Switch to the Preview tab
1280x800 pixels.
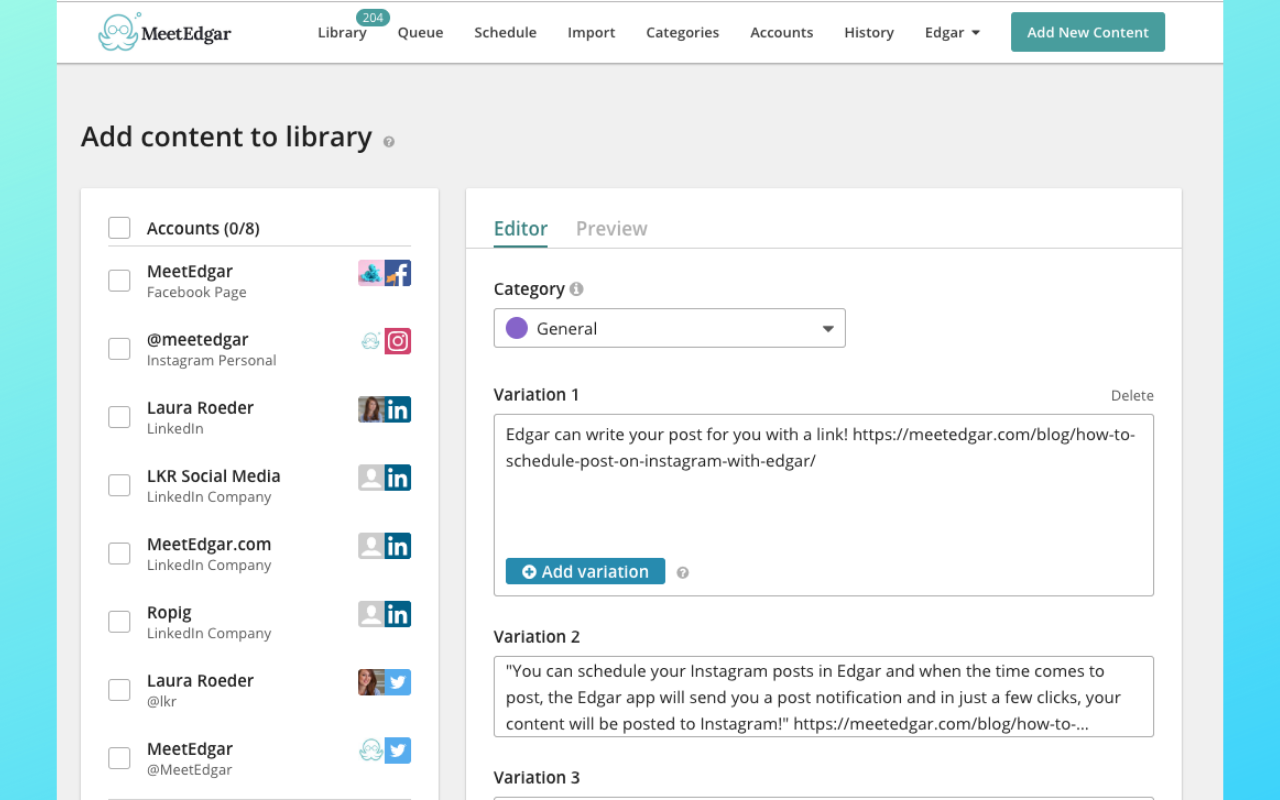coord(612,229)
